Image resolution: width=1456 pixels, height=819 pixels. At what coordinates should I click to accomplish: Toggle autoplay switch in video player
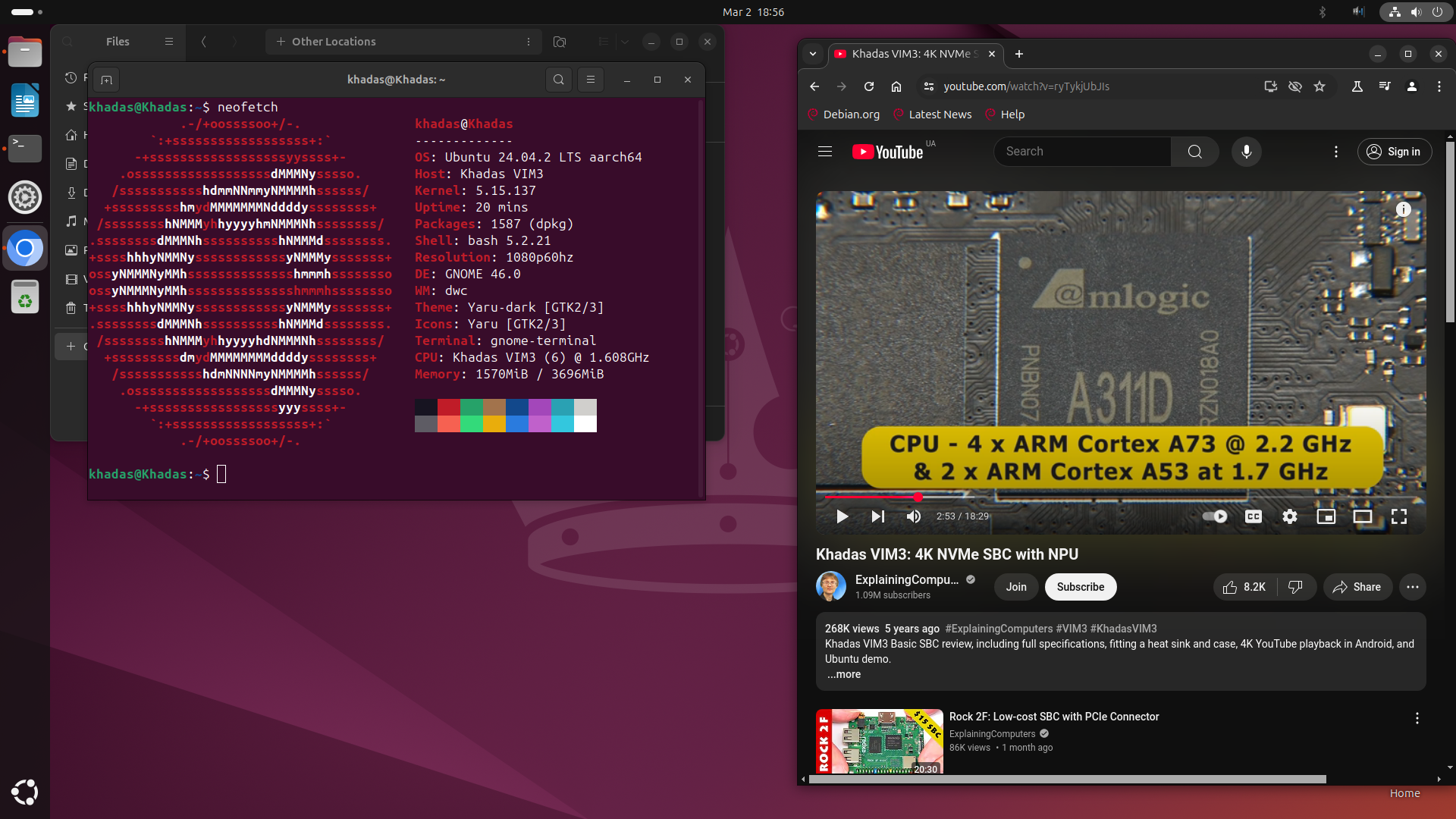(x=1215, y=516)
